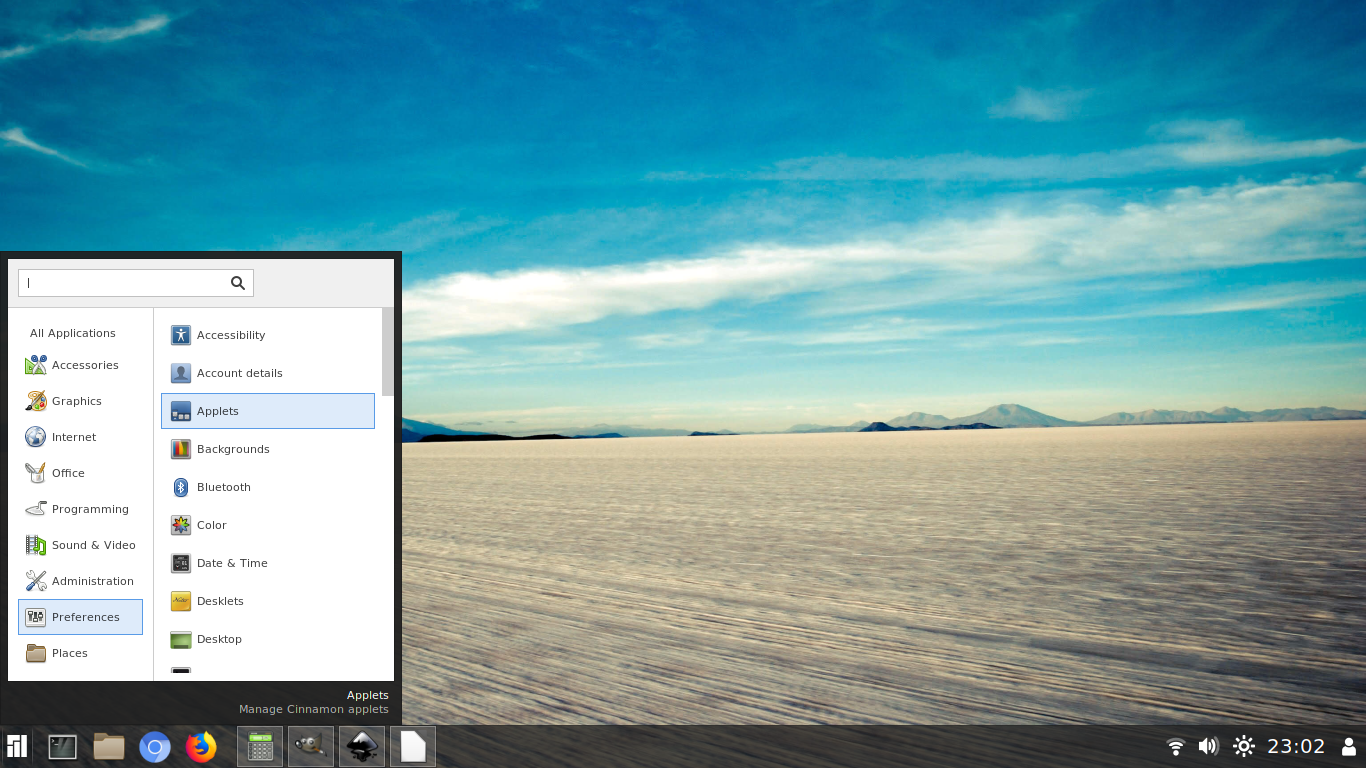Screen dimensions: 1366x768
Task: Click the Date & Time text entry
Action: pyautogui.click(x=232, y=563)
